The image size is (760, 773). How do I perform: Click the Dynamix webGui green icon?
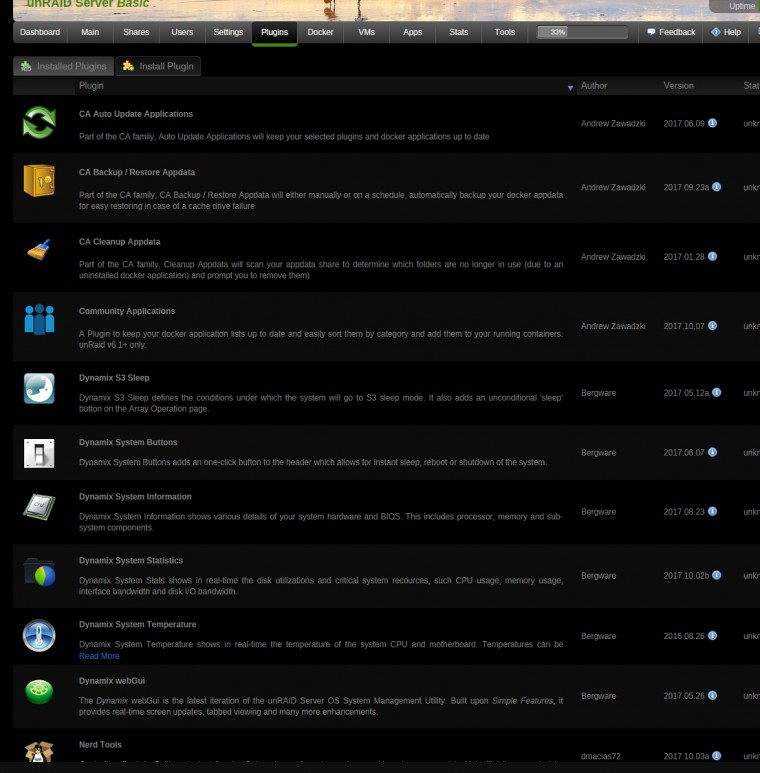click(39, 691)
